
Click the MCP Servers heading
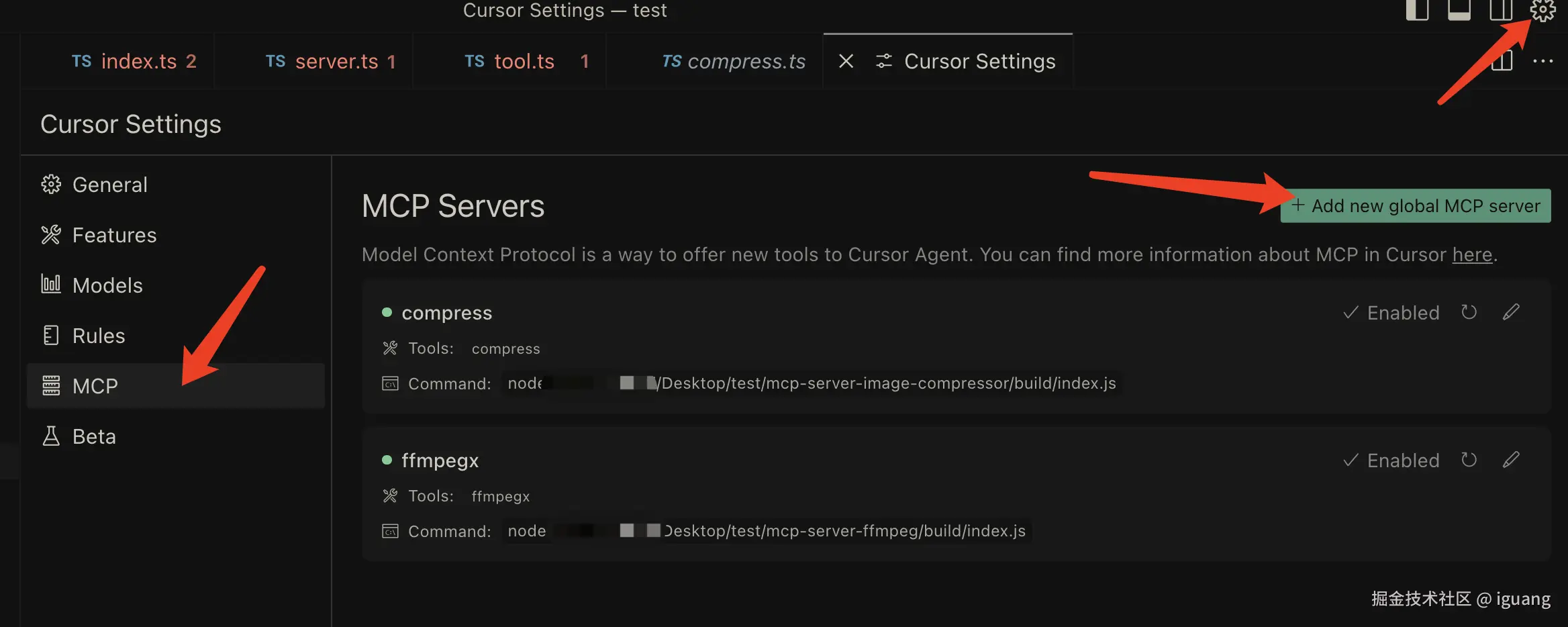(453, 206)
